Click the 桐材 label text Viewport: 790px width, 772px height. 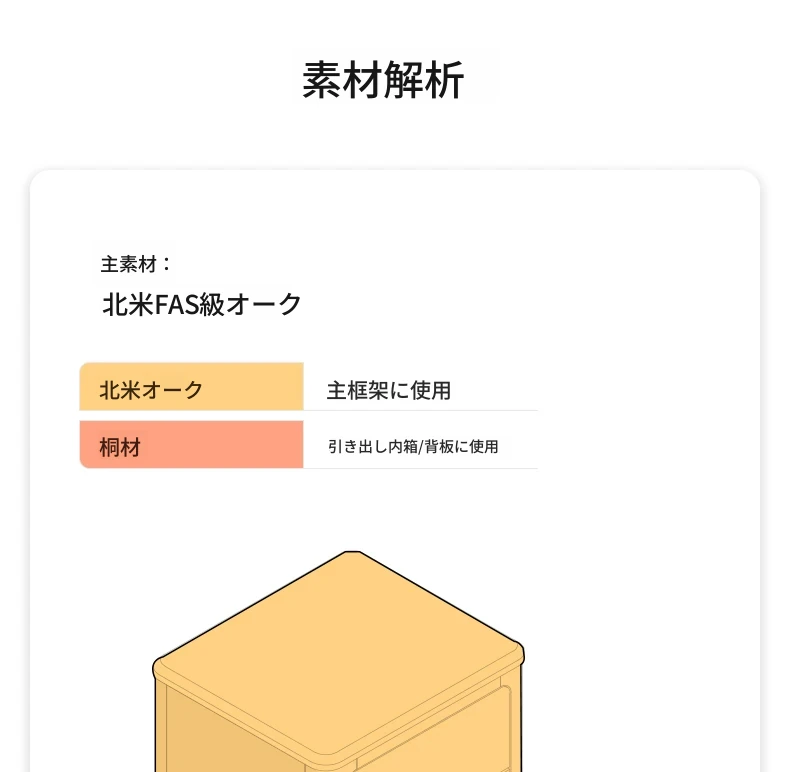coord(120,447)
